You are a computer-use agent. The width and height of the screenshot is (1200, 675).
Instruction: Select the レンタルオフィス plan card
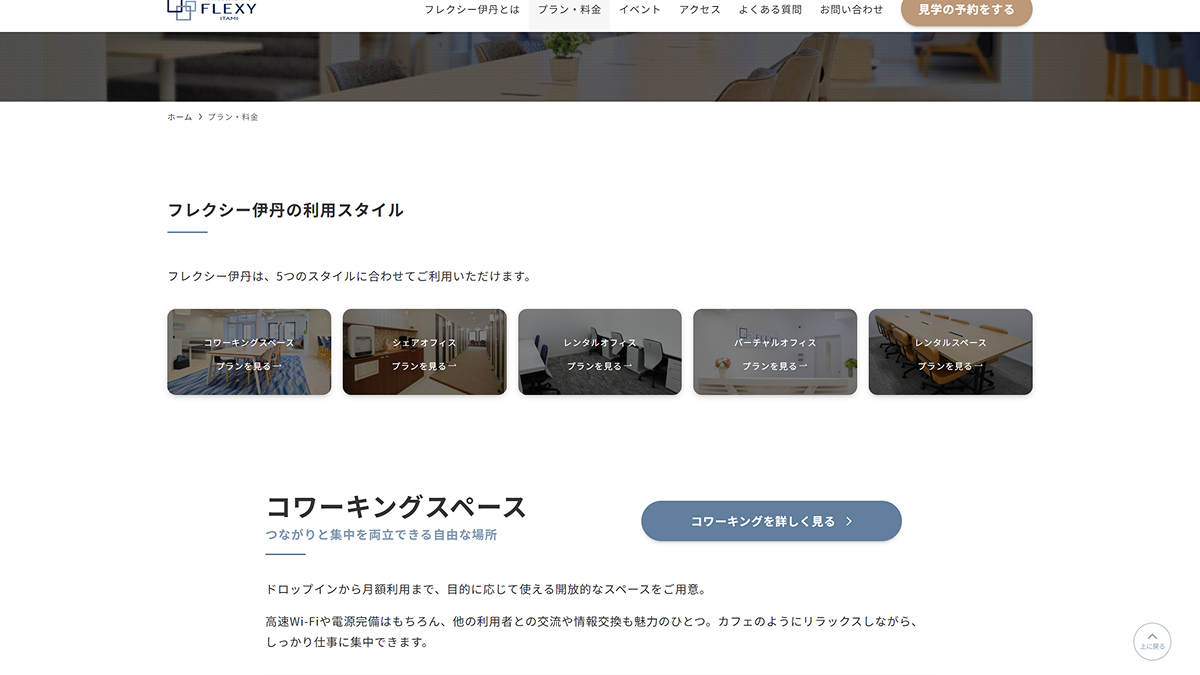(x=600, y=352)
